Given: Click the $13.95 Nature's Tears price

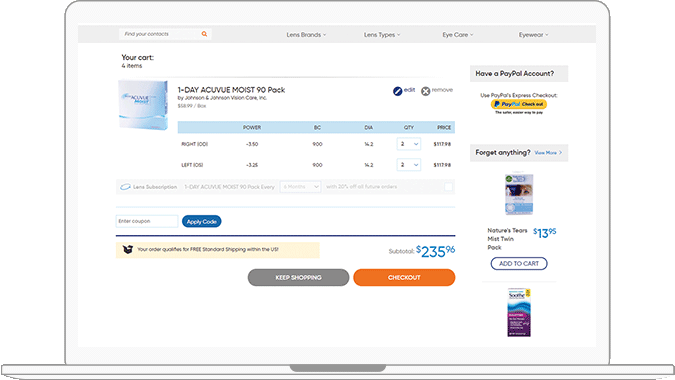Looking at the screenshot, I should pyautogui.click(x=545, y=233).
